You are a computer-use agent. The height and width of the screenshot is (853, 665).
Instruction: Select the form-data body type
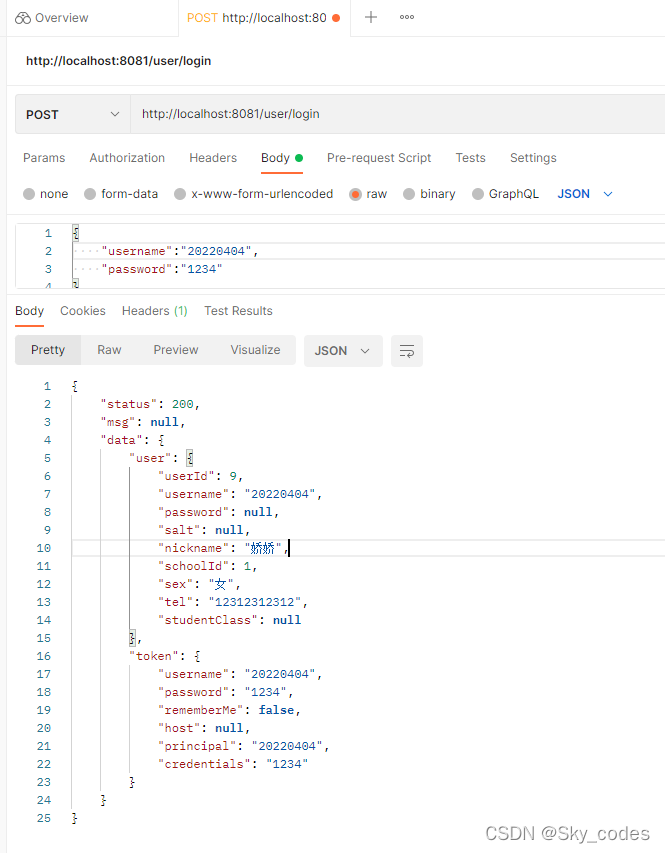[121, 194]
